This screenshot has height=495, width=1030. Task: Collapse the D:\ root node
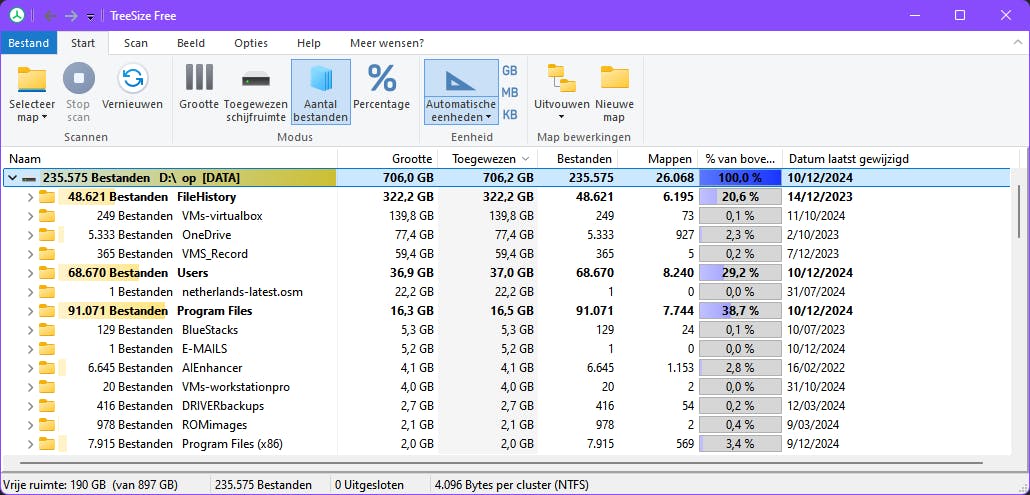[x=12, y=177]
